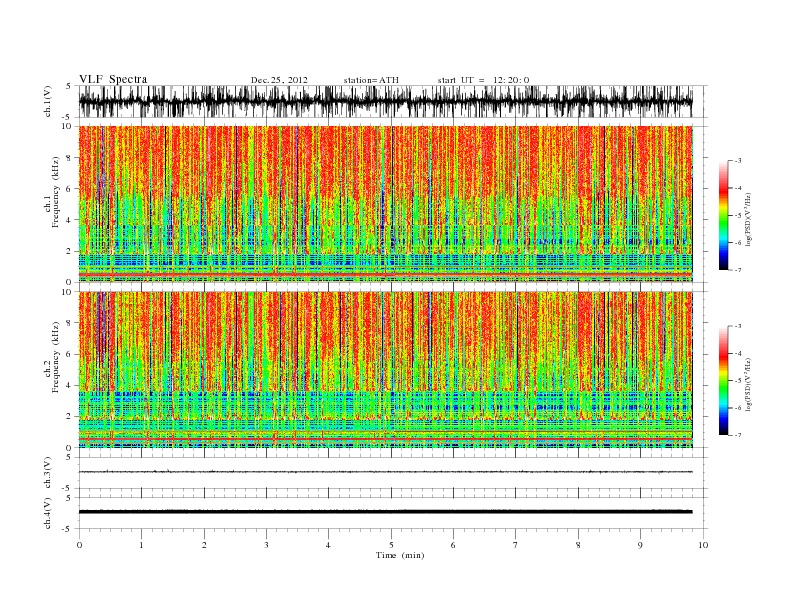Image resolution: width=792 pixels, height=612 pixels.
Task: Click the ch.1 spectrogram PSD color bar
Action: [x=723, y=215]
